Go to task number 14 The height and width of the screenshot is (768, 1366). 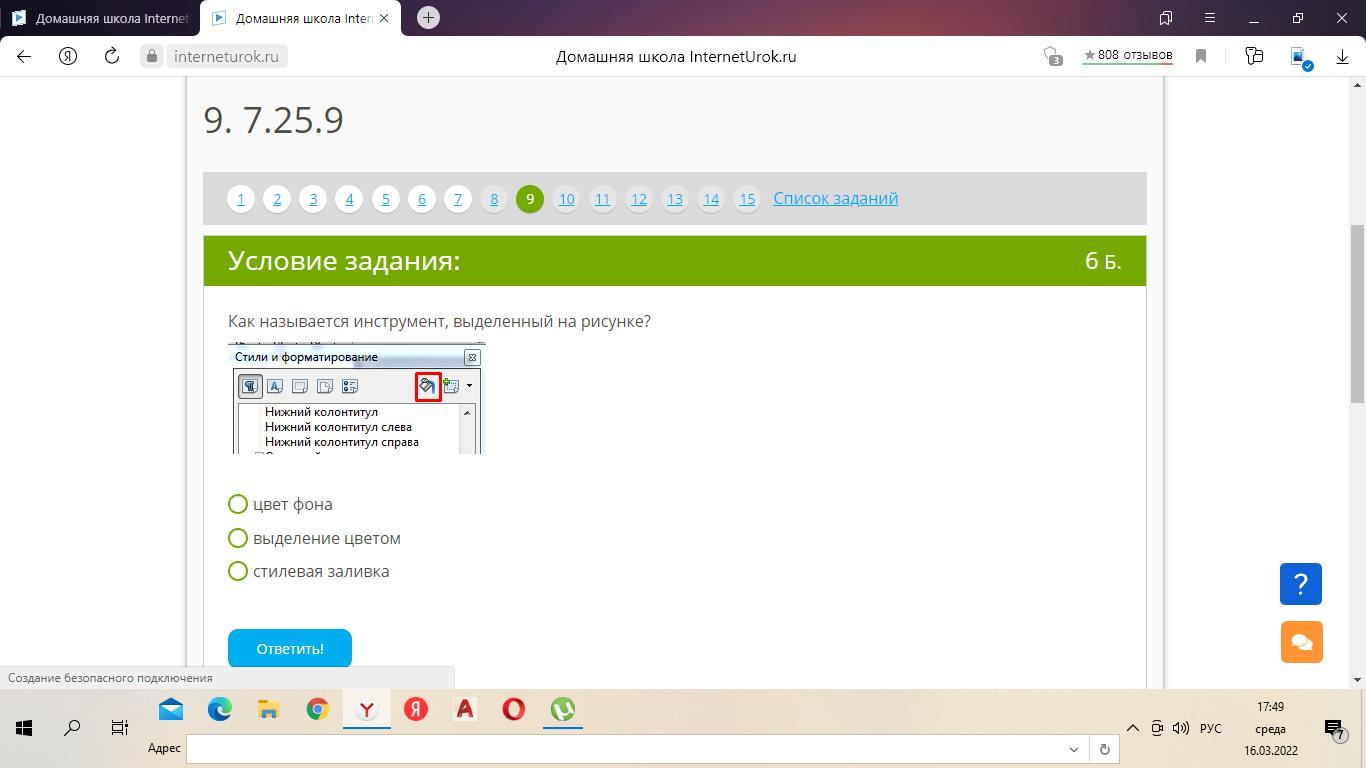711,199
